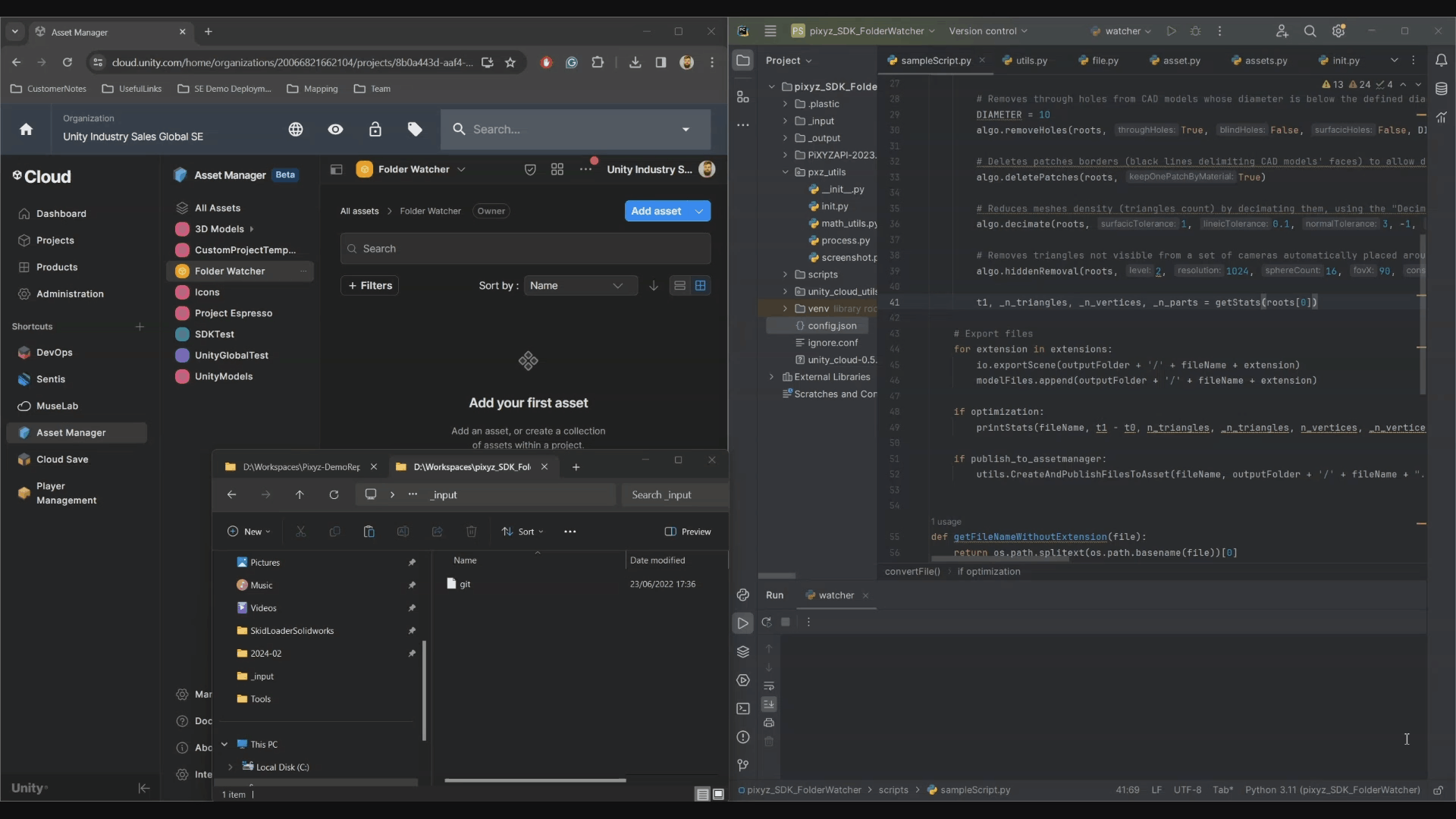This screenshot has height=819, width=1456.
Task: Toggle the eye visibility icon in Unity header
Action: (x=335, y=130)
